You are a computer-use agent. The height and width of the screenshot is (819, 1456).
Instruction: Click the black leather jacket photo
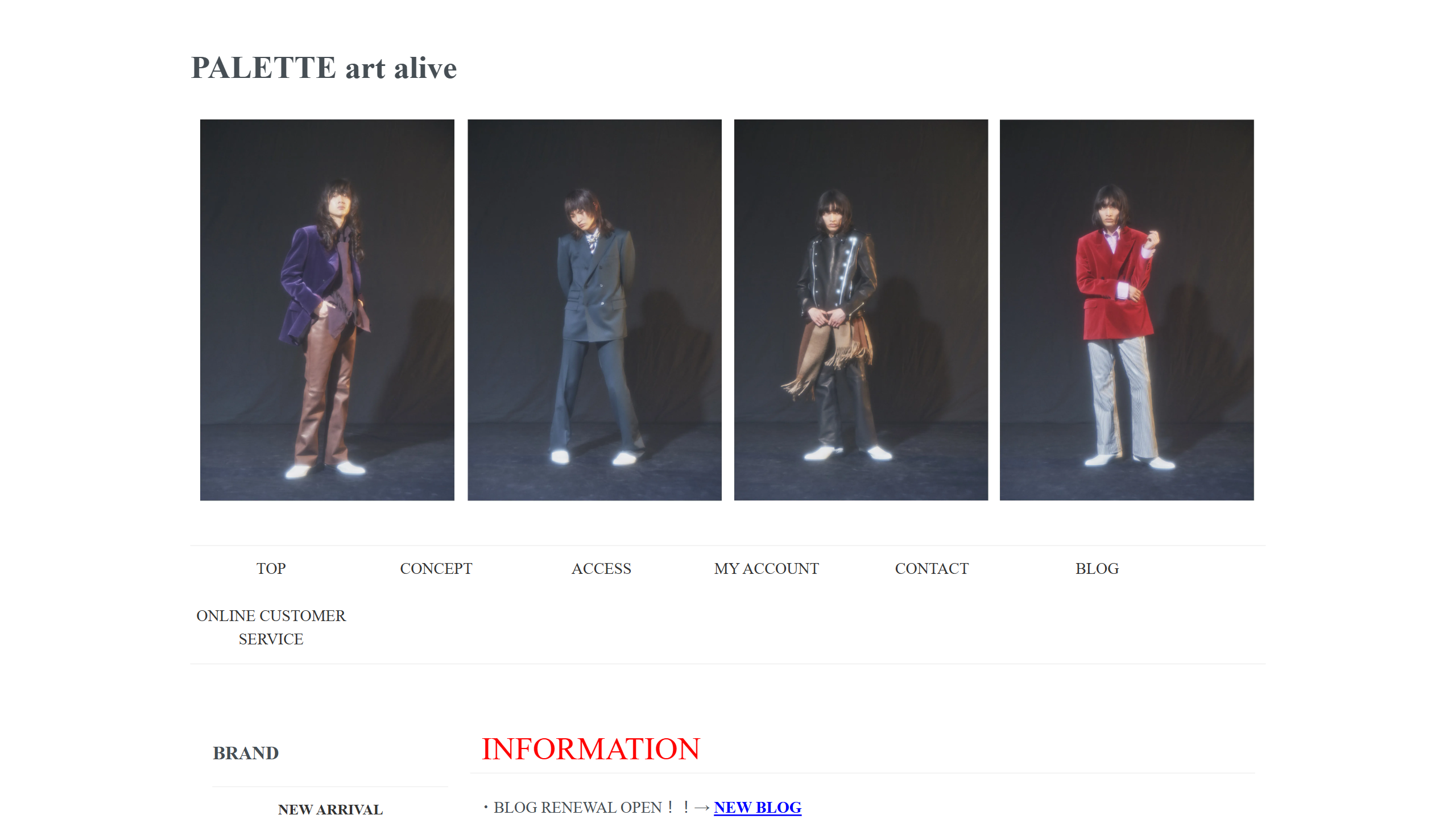click(861, 310)
